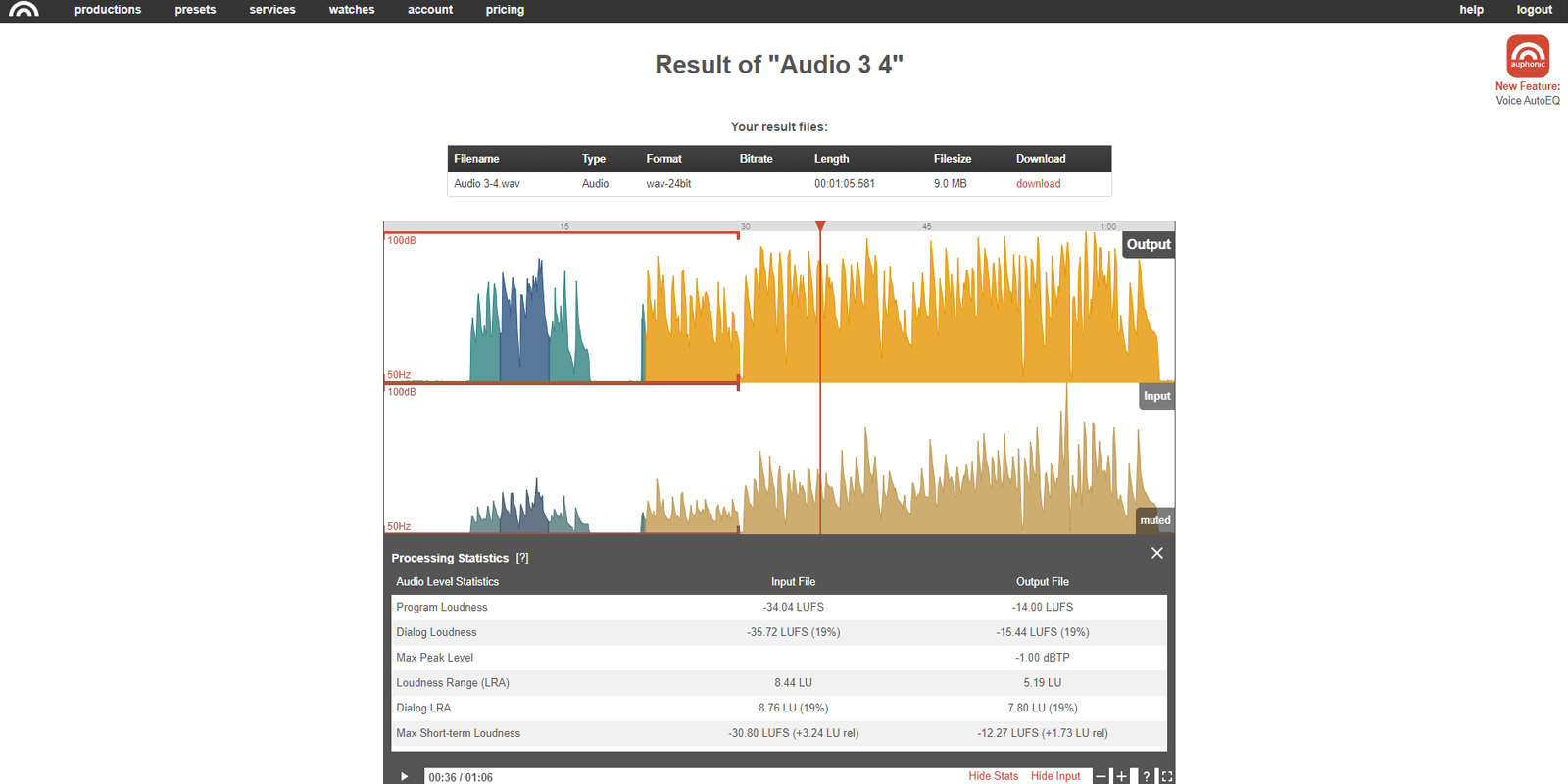Open the productions menu

[x=108, y=10]
